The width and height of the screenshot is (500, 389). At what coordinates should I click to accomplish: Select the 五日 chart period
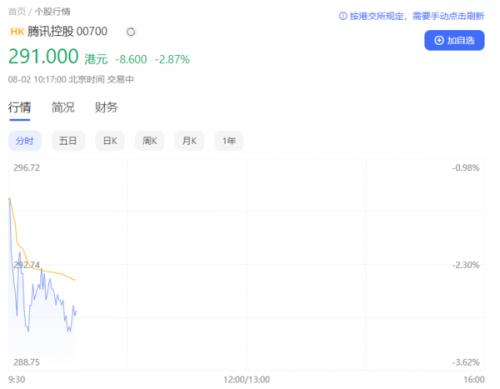click(x=68, y=141)
